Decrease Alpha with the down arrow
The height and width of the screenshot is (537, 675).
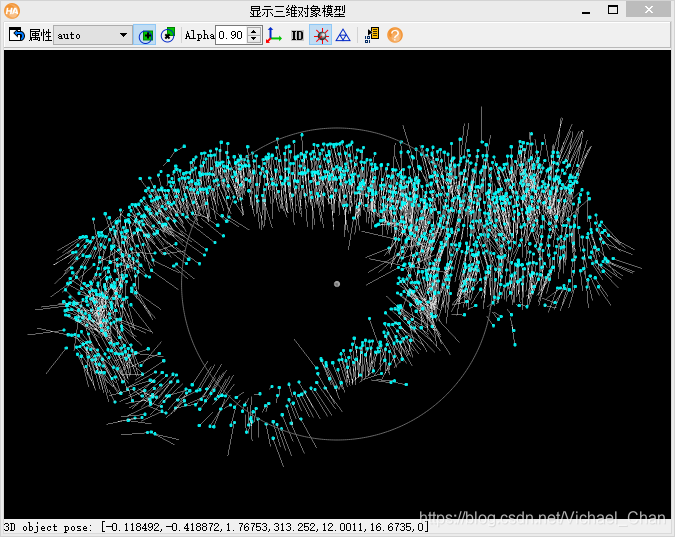tap(254, 39)
